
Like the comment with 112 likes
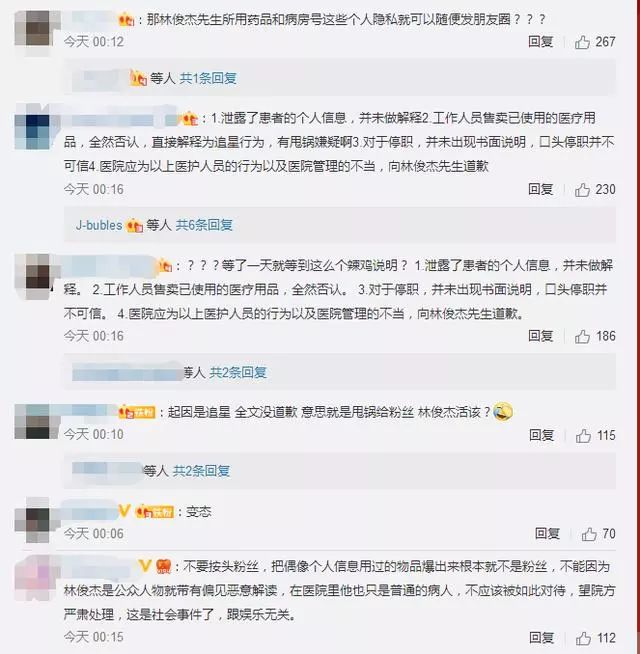pyautogui.click(x=583, y=638)
